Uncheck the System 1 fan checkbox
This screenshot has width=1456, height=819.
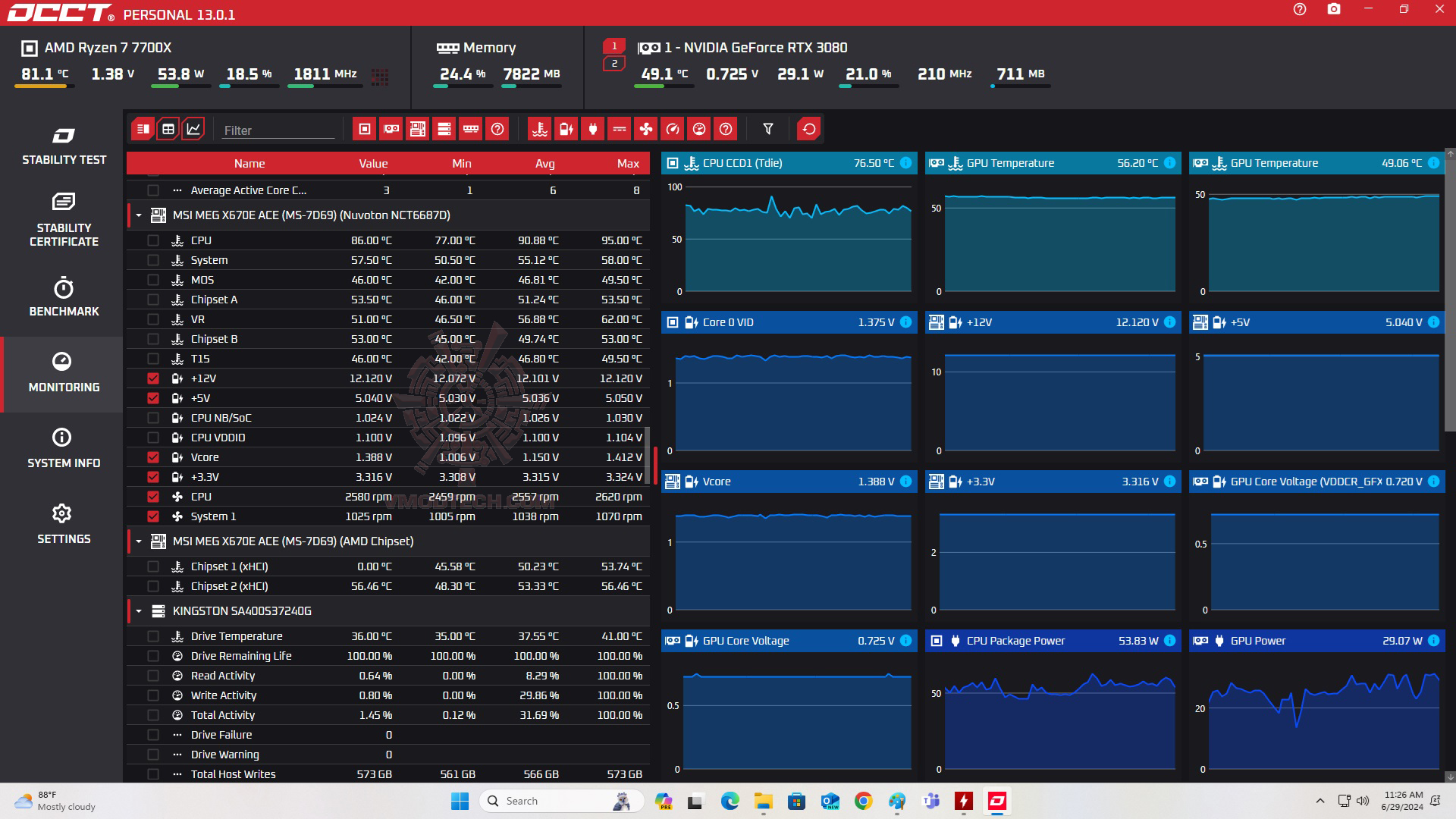(x=153, y=516)
